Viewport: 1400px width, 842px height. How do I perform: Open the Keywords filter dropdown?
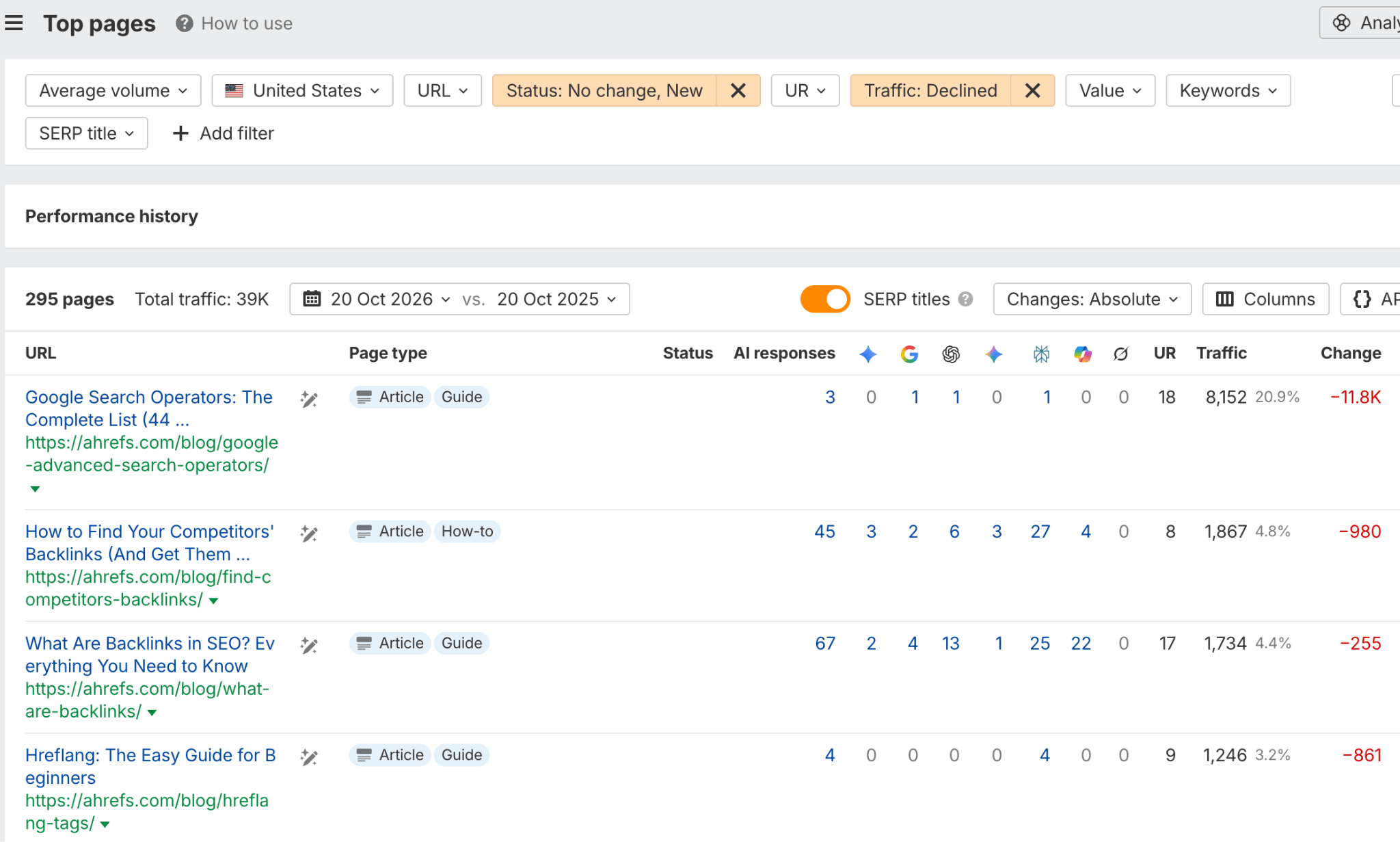[x=1228, y=90]
